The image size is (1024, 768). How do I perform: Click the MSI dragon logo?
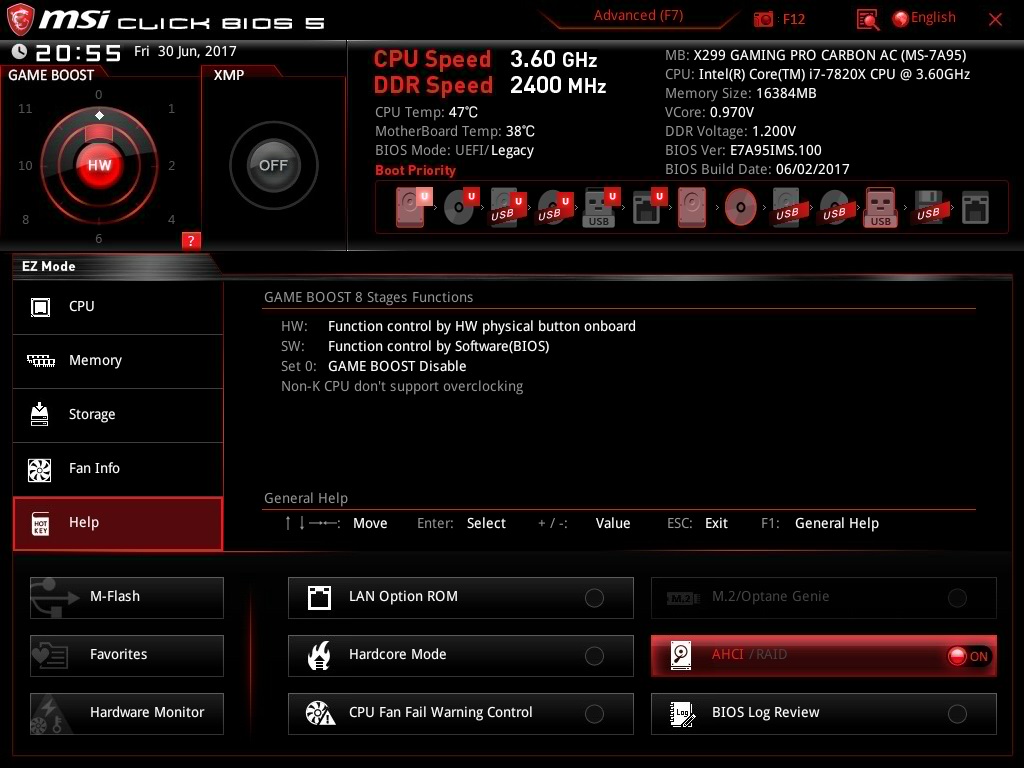(x=21, y=19)
